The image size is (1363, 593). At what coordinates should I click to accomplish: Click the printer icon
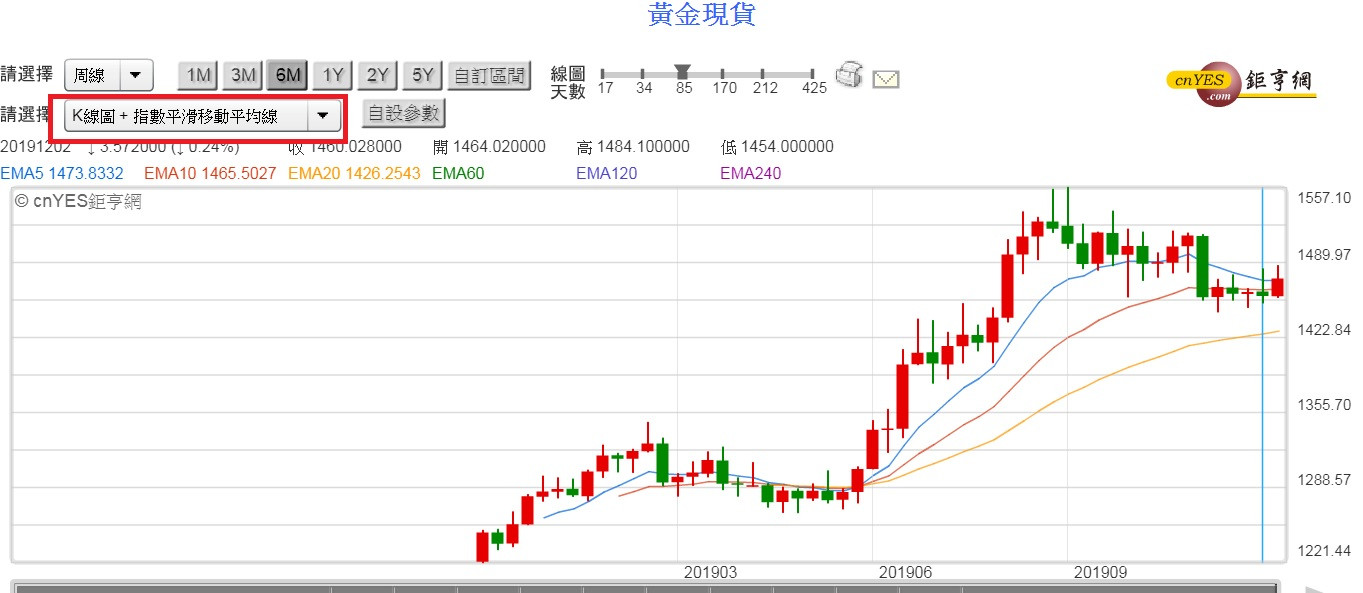pyautogui.click(x=849, y=75)
